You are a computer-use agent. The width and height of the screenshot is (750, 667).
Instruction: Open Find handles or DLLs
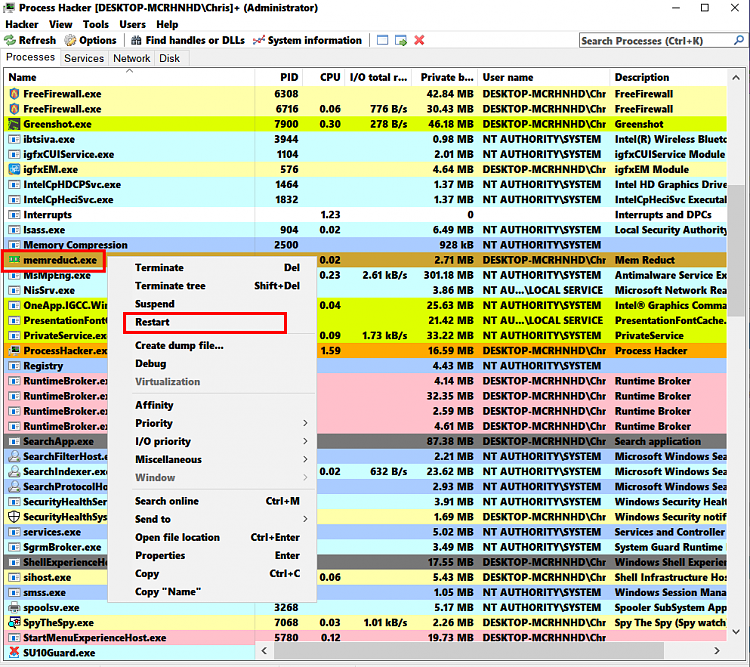click(188, 40)
